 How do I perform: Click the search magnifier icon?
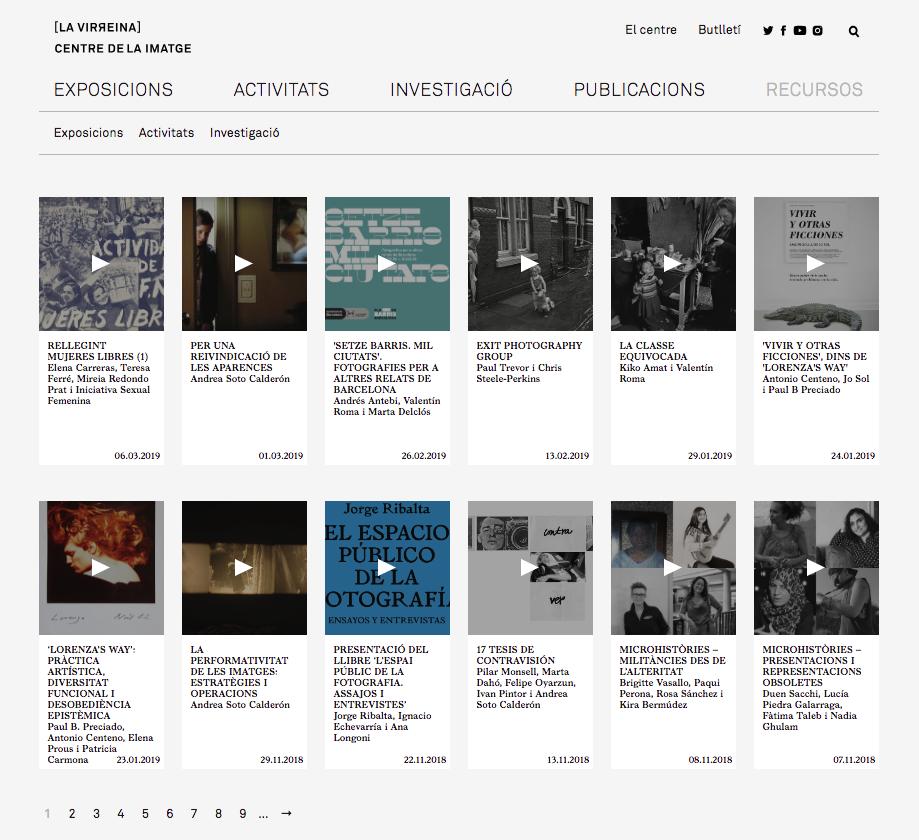[x=854, y=32]
